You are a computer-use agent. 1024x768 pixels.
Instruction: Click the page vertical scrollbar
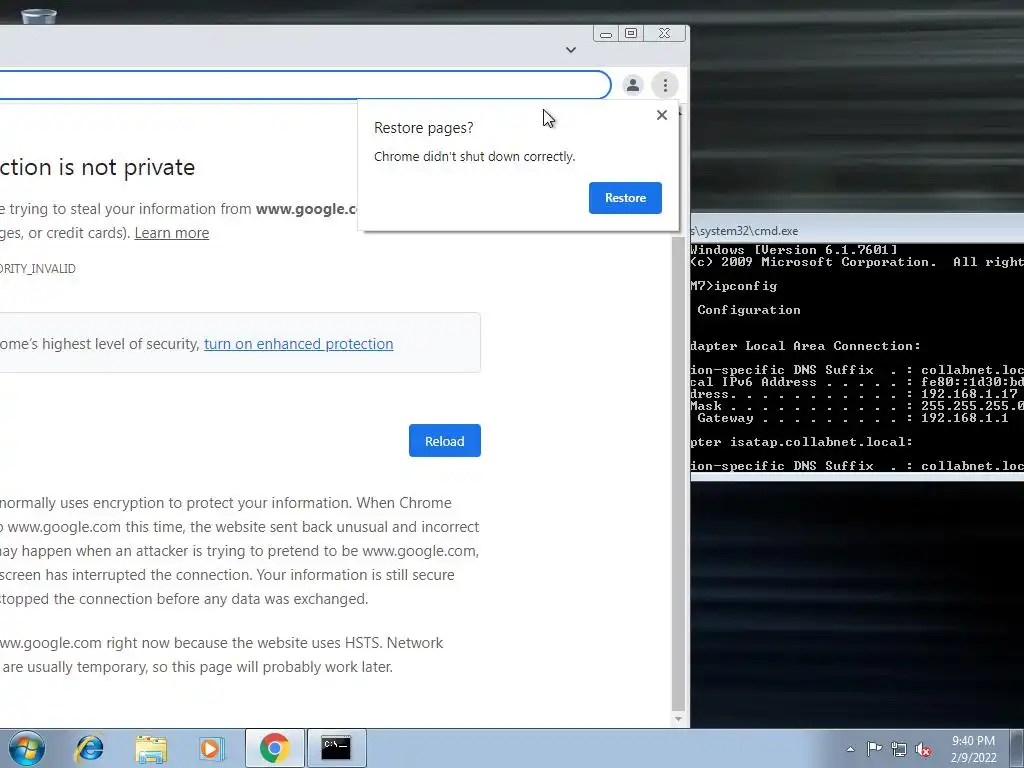click(678, 472)
